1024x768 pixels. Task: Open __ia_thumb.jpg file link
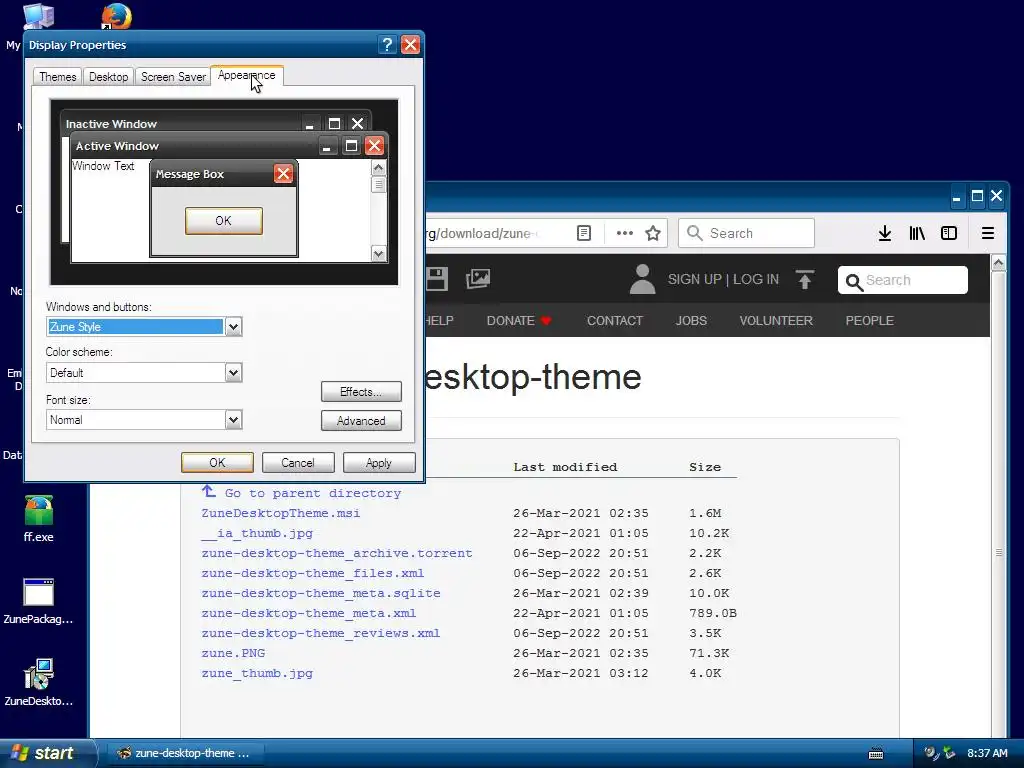click(x=257, y=534)
